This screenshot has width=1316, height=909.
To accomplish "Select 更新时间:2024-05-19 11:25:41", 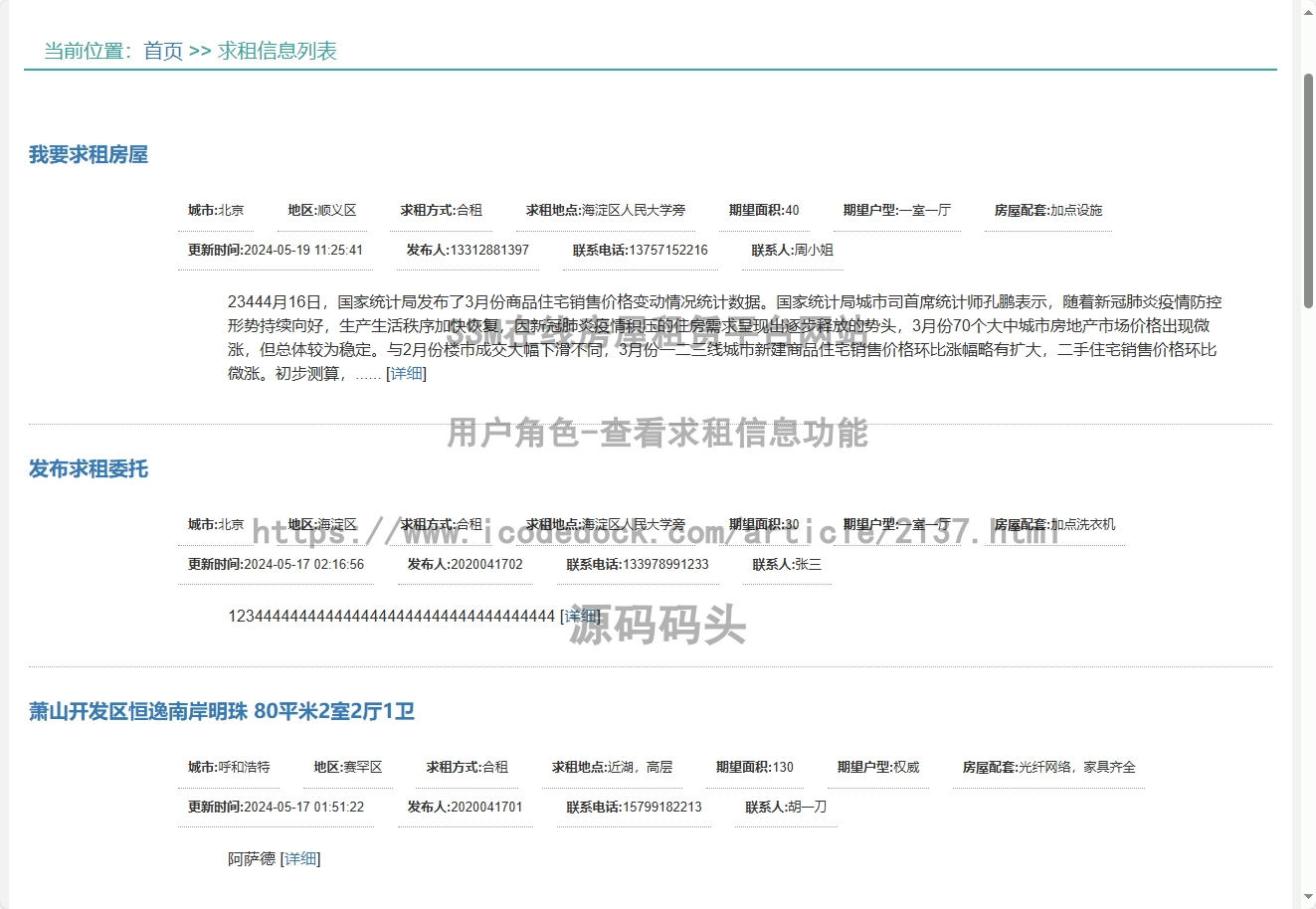I will [276, 251].
